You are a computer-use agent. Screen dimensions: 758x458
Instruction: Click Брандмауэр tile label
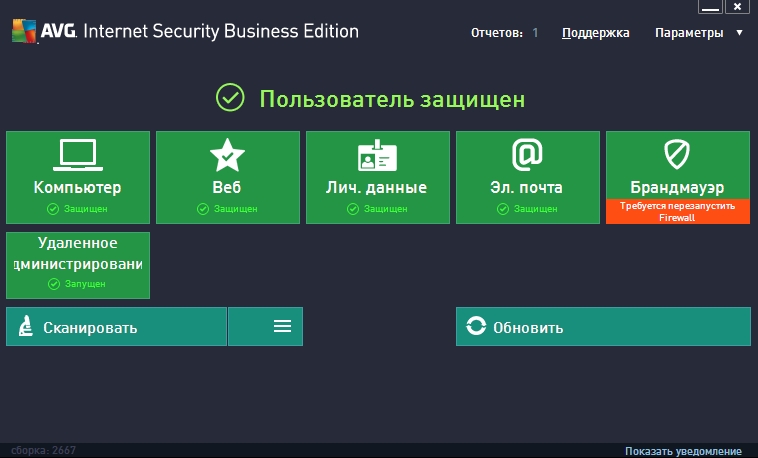pos(677,188)
